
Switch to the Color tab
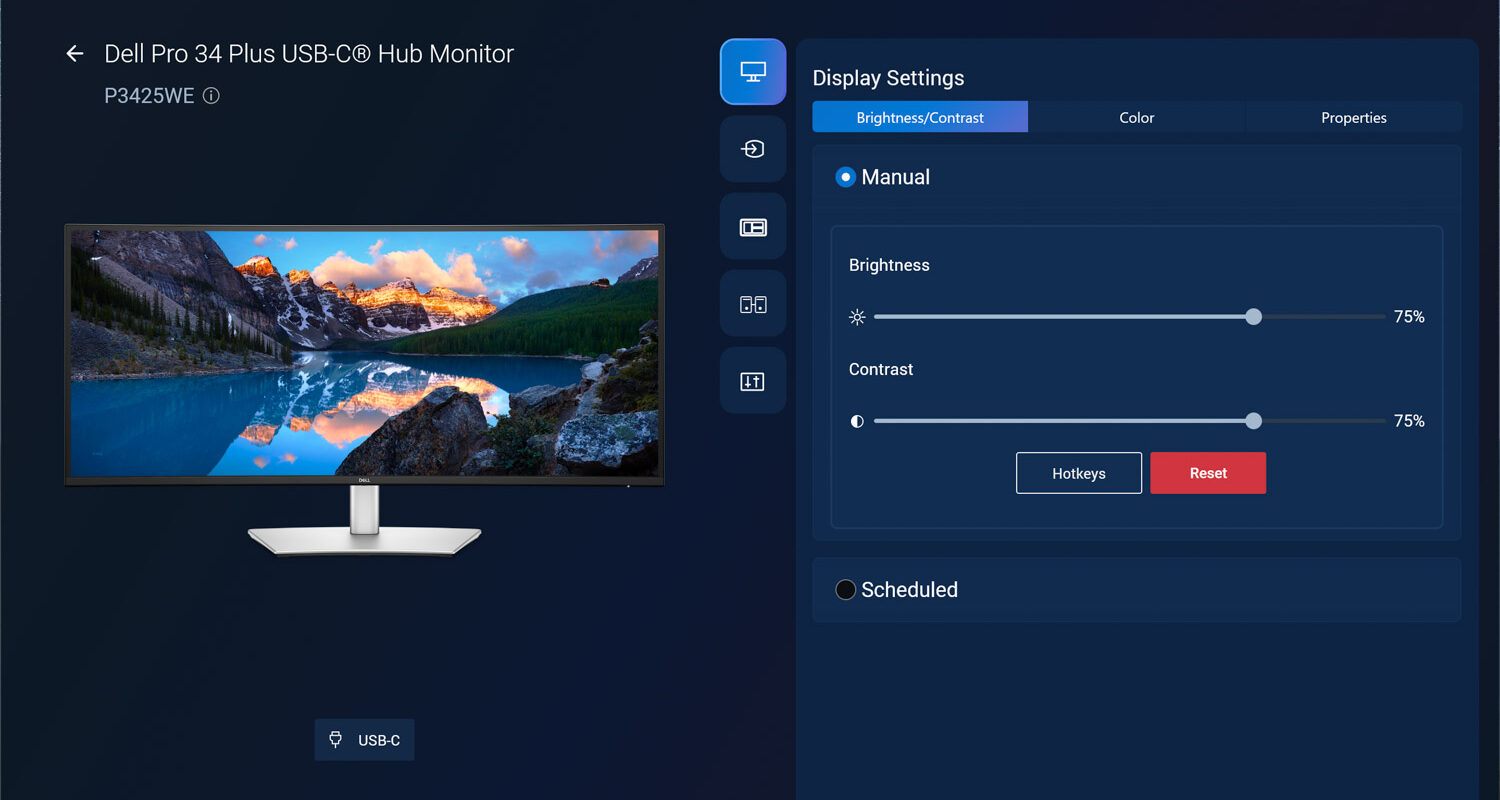pyautogui.click(x=1137, y=117)
